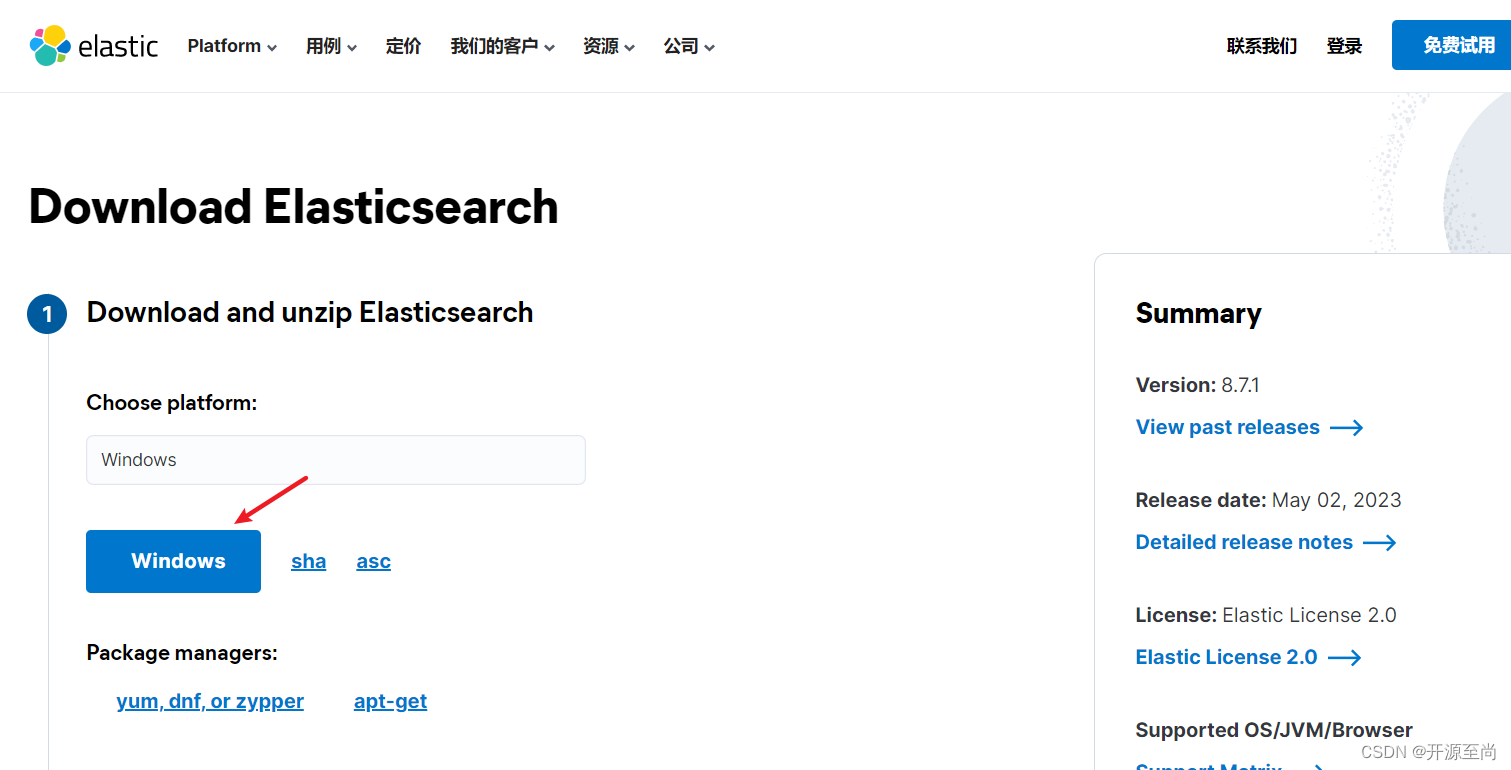Open the 我们的客户 menu

click(502, 46)
